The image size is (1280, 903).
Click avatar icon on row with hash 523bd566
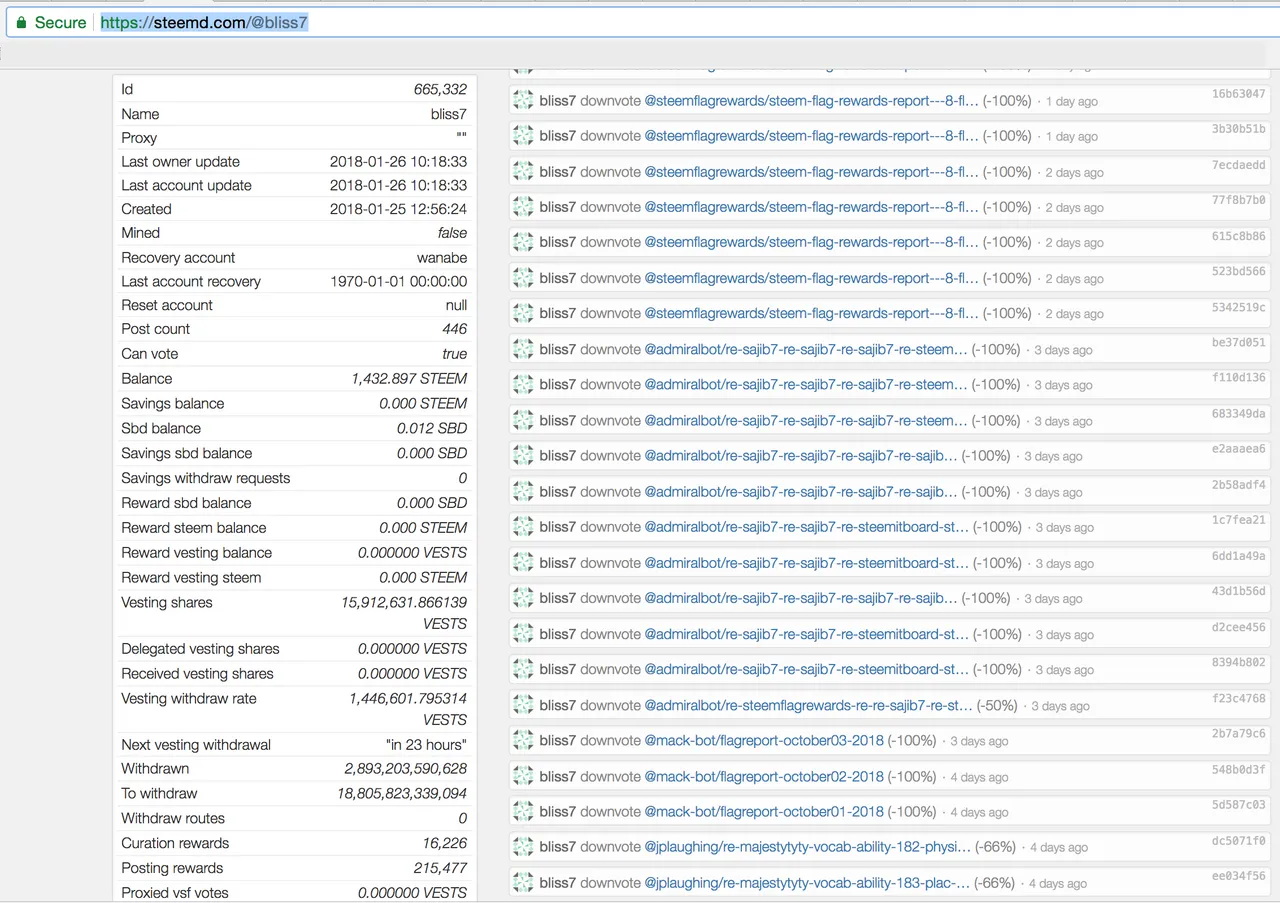[523, 278]
